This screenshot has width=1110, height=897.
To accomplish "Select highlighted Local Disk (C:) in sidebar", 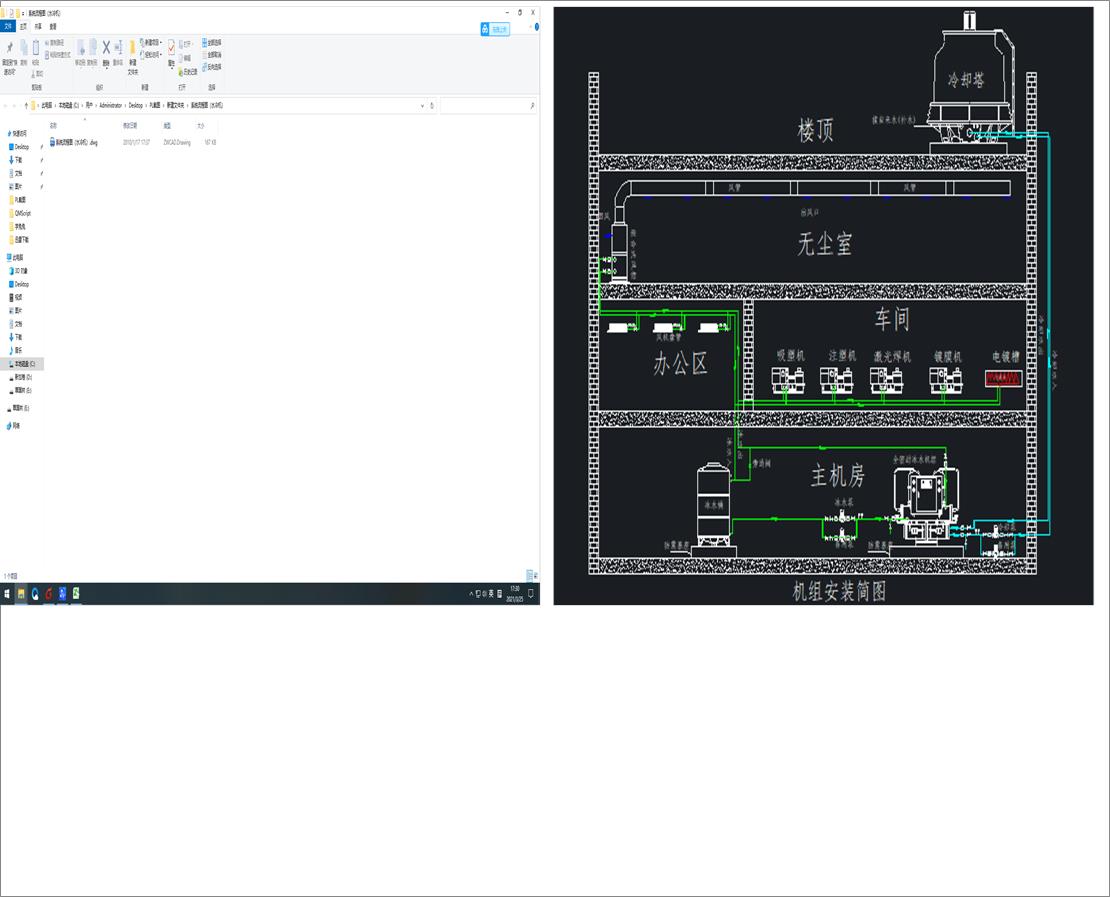I will (22, 364).
